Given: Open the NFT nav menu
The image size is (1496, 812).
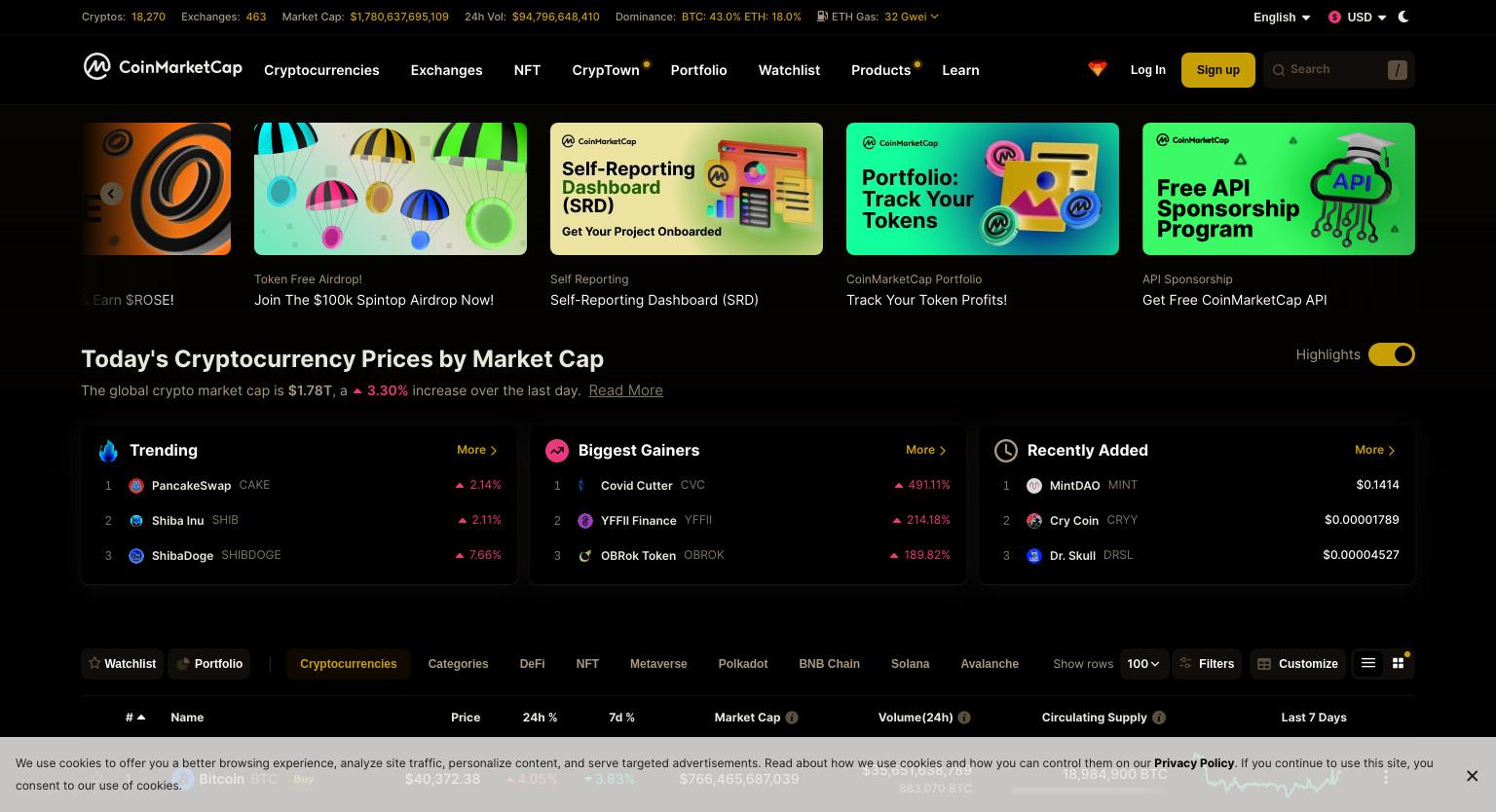Looking at the screenshot, I should point(527,70).
